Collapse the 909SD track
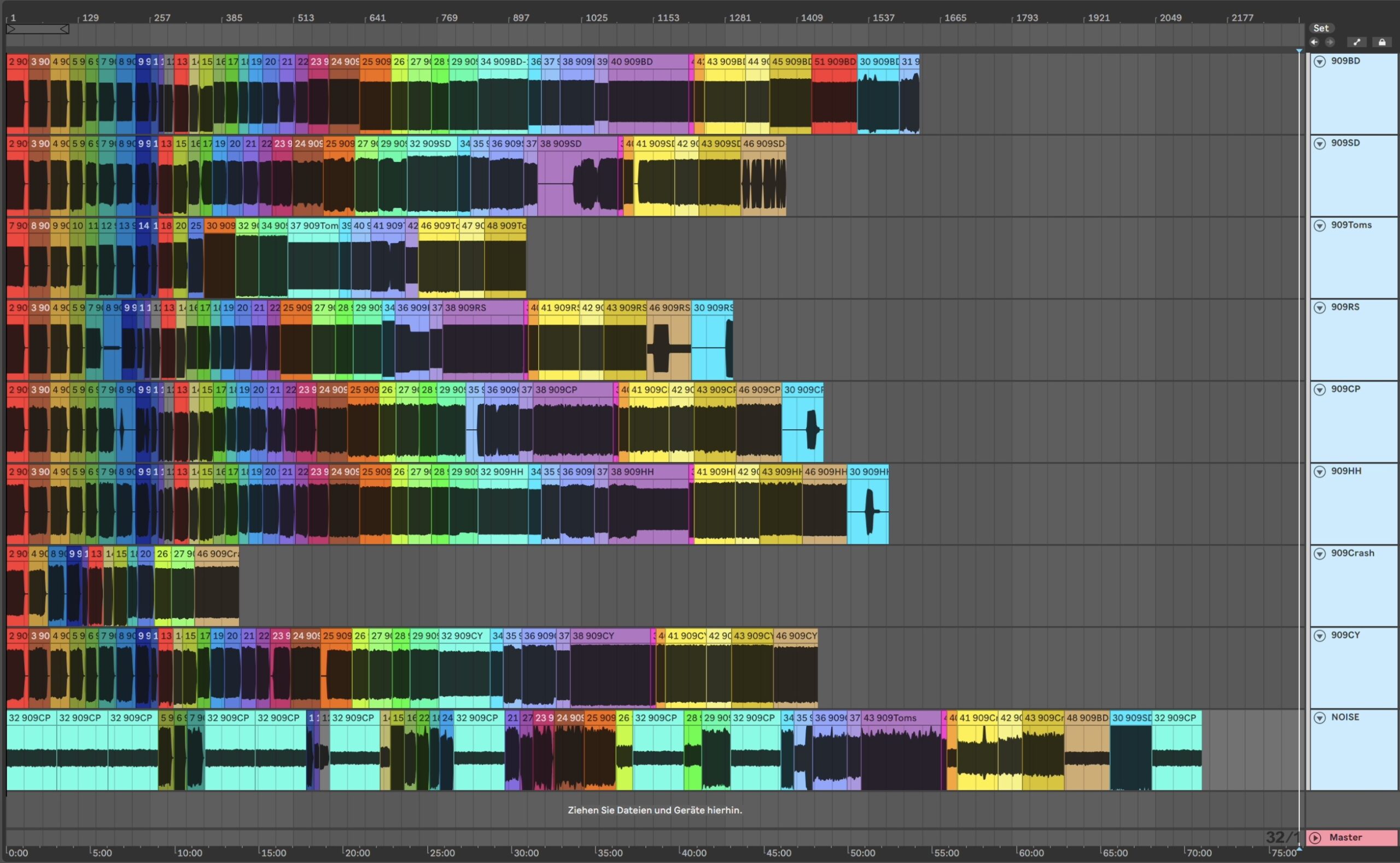 (x=1320, y=144)
